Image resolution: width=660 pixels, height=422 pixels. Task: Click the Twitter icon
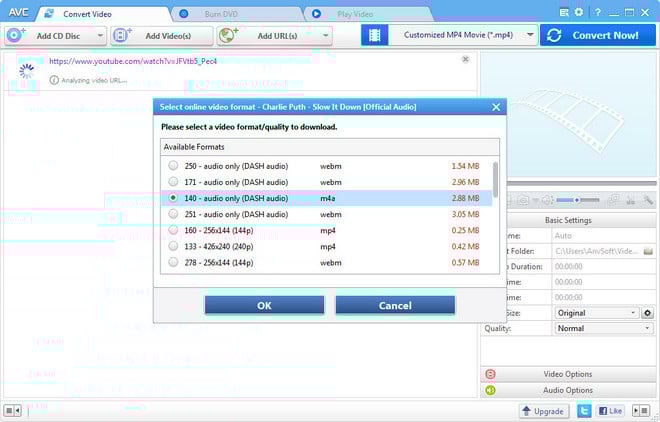pyautogui.click(x=584, y=411)
